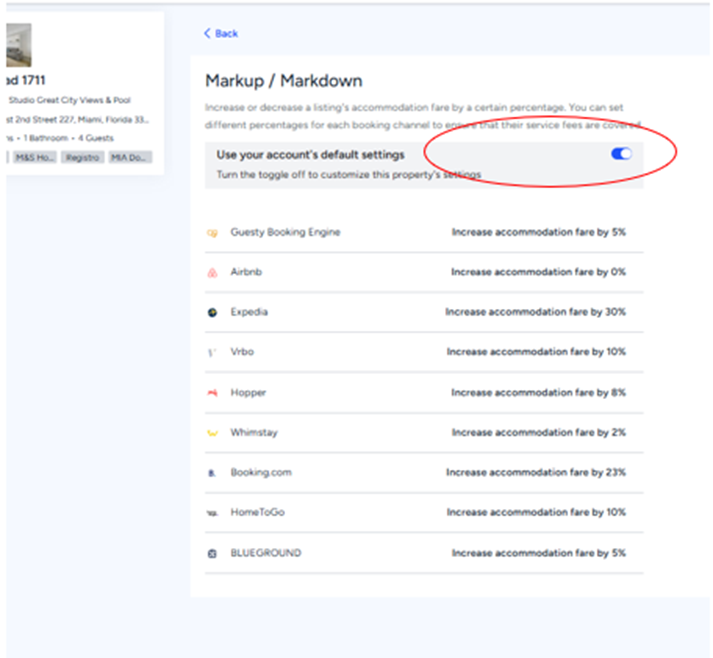Click the Hopper logo icon
The image size is (713, 658).
[x=212, y=392]
